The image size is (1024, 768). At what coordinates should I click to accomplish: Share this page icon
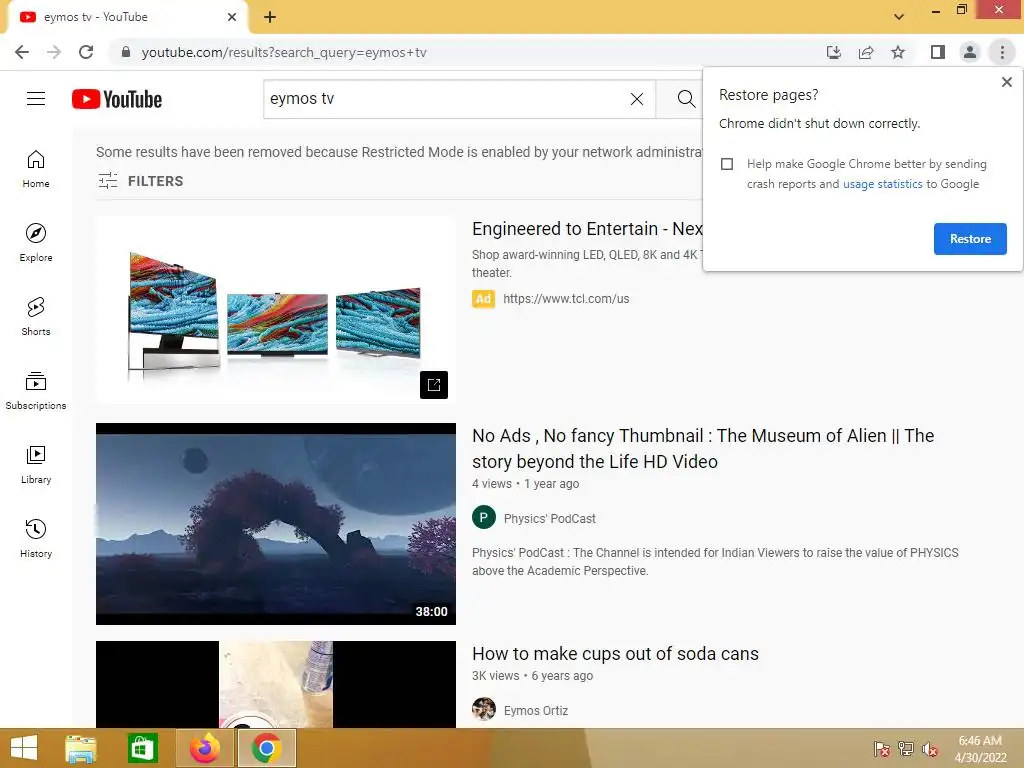(x=866, y=52)
